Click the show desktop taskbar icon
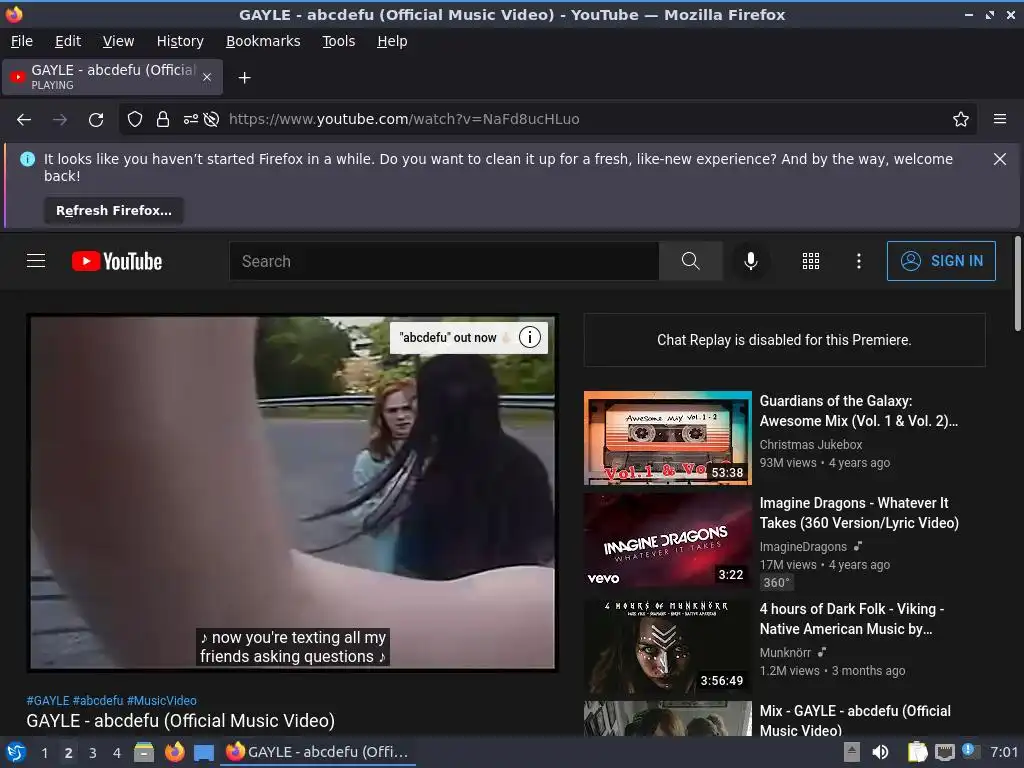The height and width of the screenshot is (768, 1024). pos(204,752)
